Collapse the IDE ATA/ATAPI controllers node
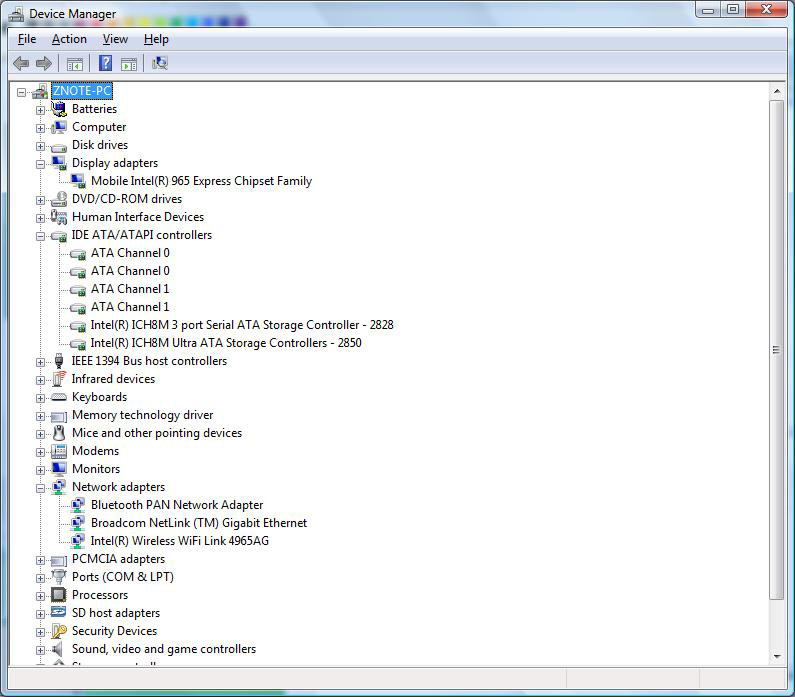 pyautogui.click(x=40, y=236)
